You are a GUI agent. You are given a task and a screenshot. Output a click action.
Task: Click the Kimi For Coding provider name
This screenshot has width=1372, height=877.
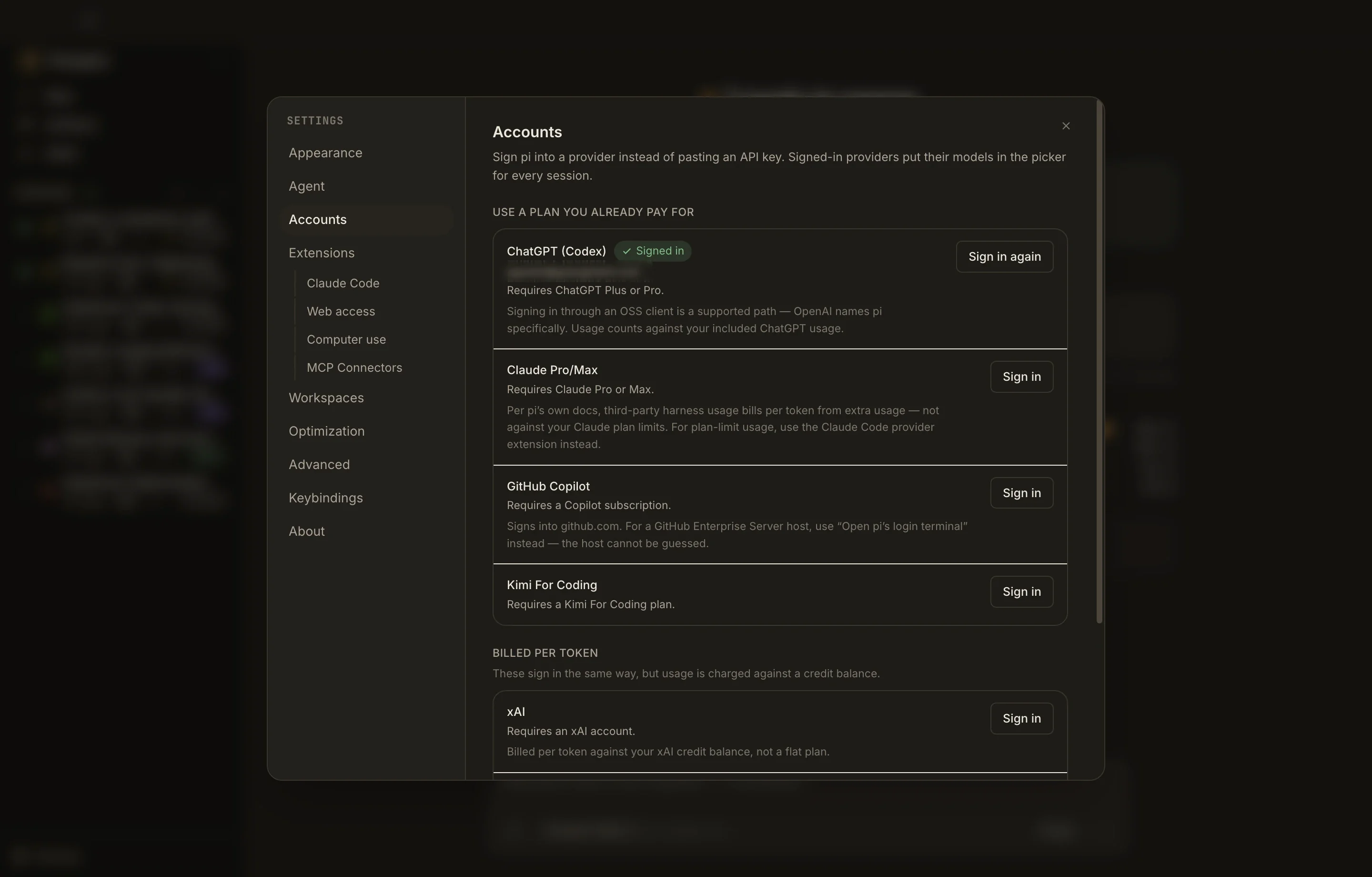[552, 585]
